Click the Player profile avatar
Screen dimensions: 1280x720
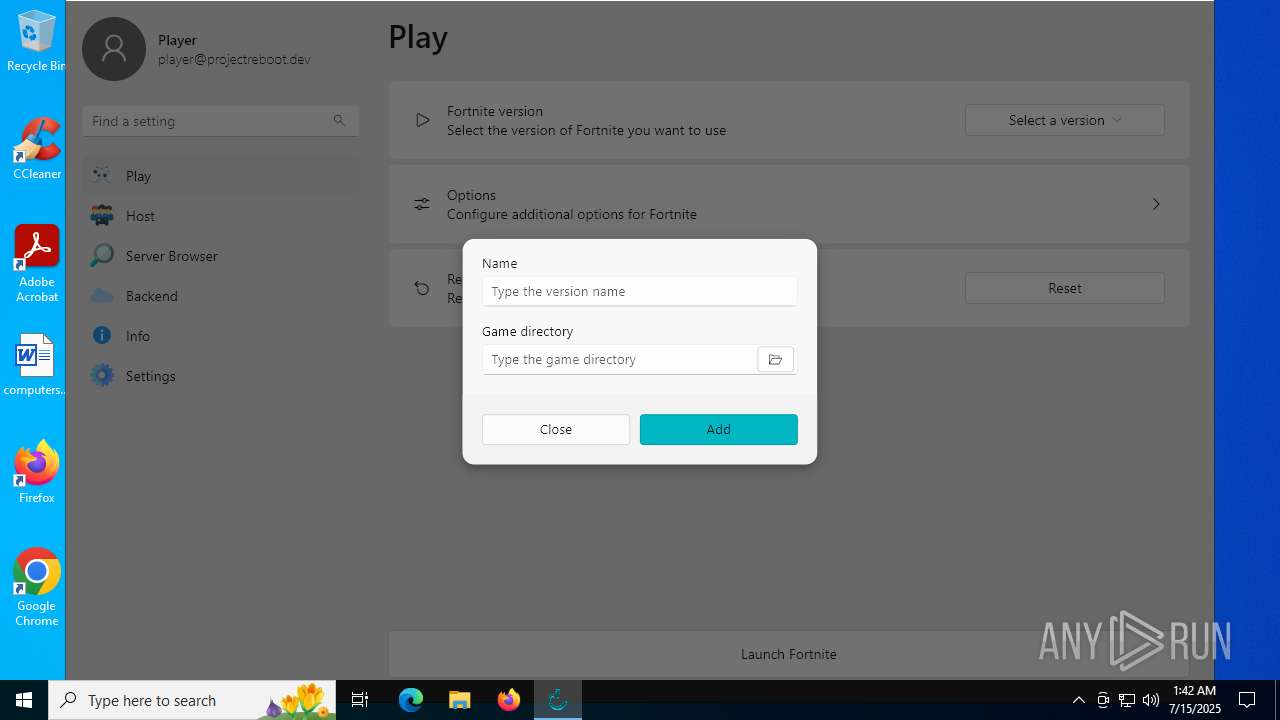click(x=114, y=49)
